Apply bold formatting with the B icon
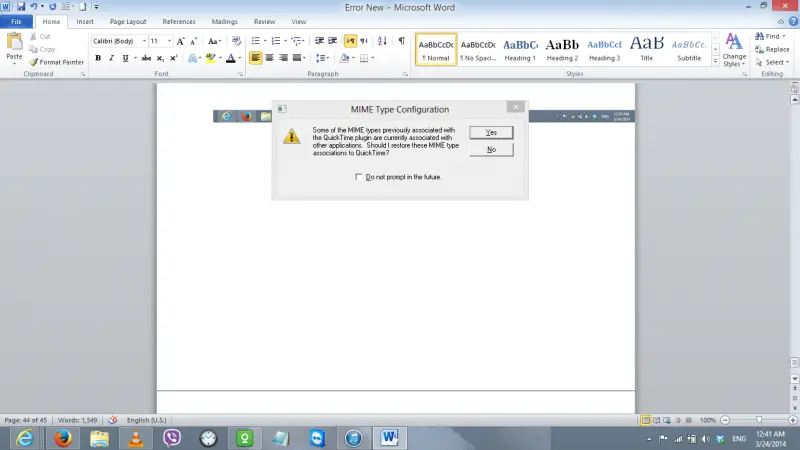This screenshot has width=800, height=450. 98,58
